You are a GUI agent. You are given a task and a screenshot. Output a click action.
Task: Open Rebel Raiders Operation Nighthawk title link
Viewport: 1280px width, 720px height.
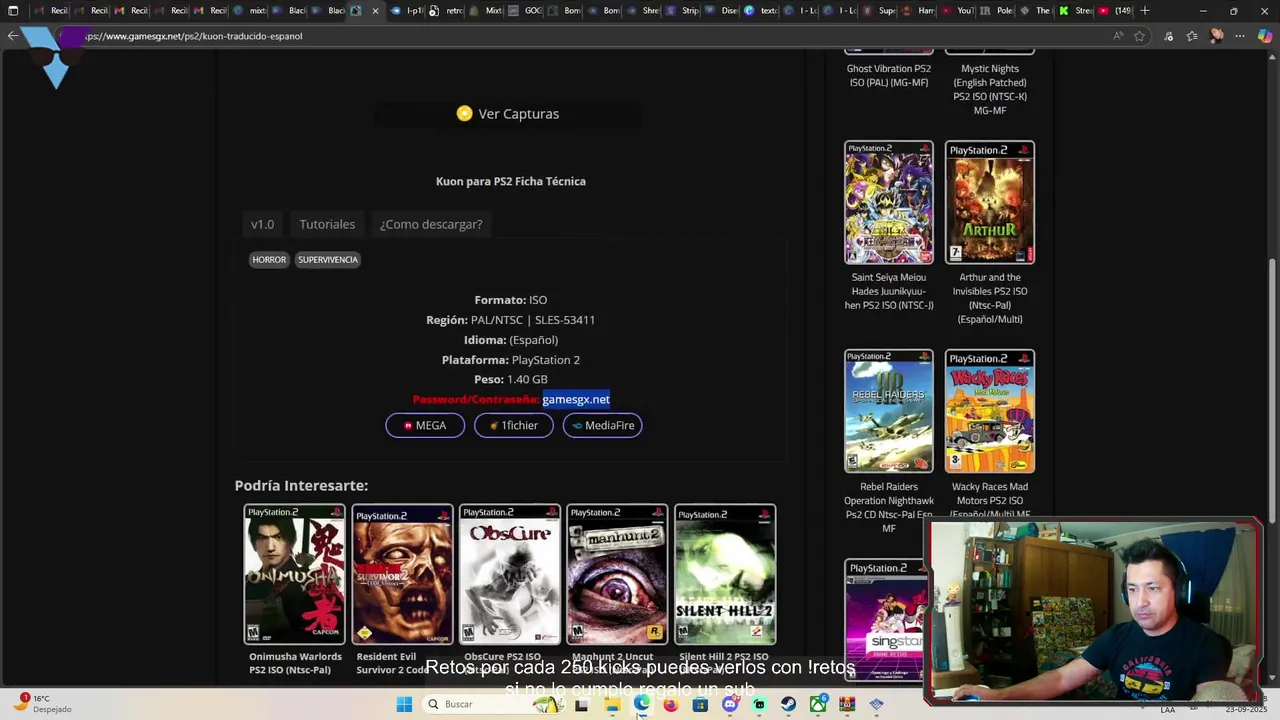point(889,507)
